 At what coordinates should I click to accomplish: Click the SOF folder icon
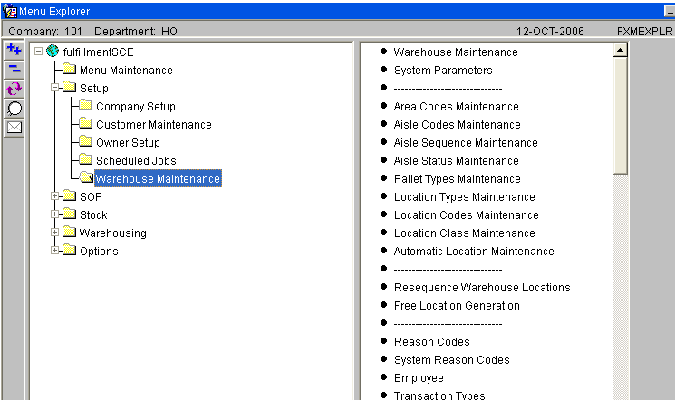[69, 195]
